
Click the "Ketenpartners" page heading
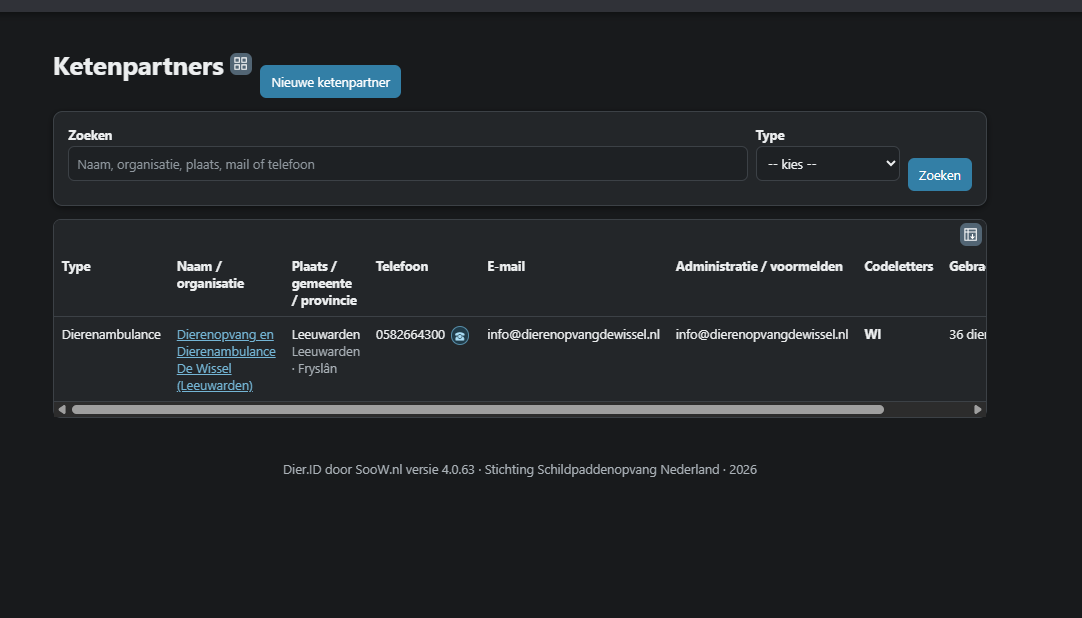(138, 66)
